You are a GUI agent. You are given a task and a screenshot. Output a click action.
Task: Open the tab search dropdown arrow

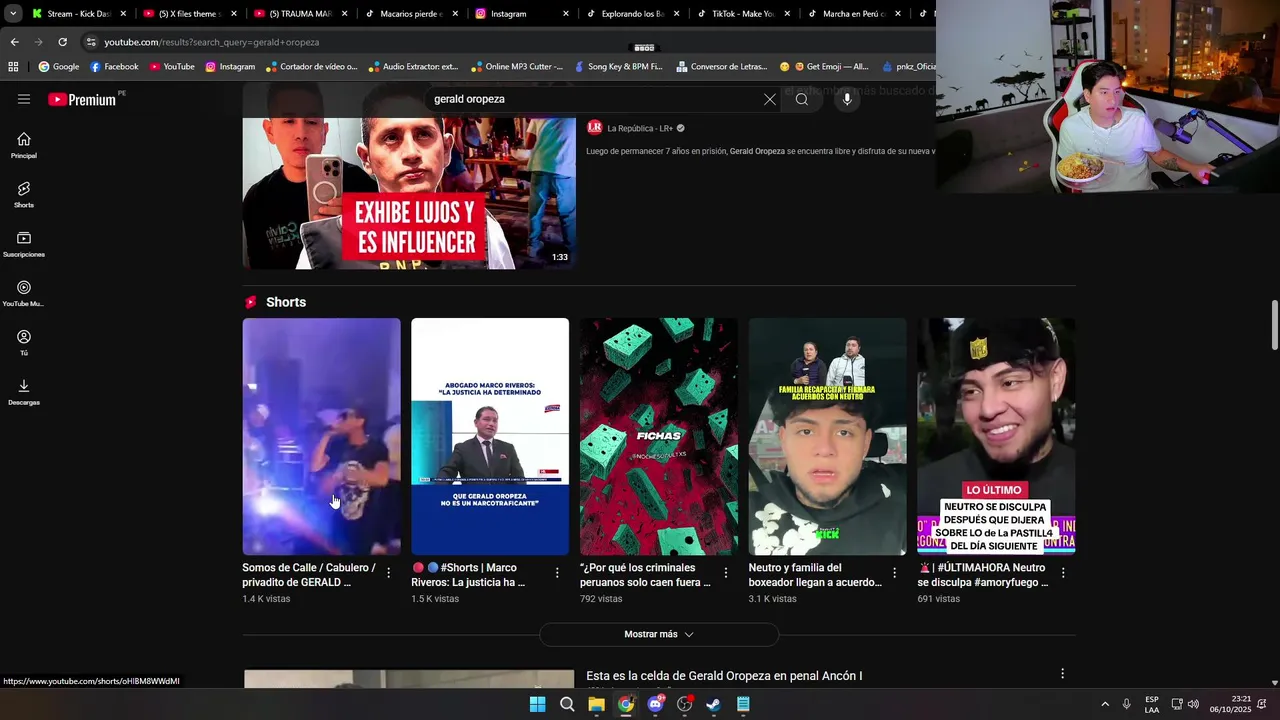click(13, 14)
